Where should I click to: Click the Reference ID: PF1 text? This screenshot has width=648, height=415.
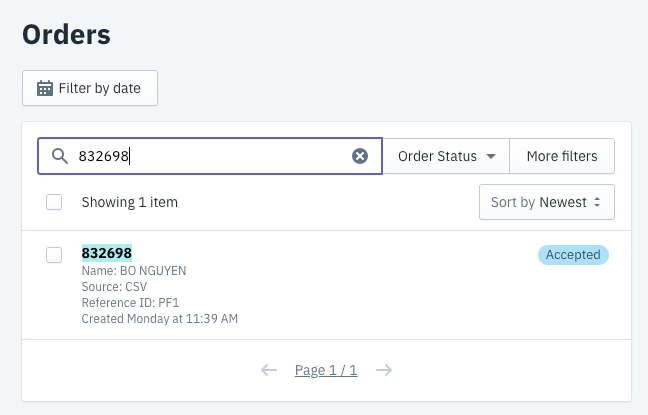point(129,303)
